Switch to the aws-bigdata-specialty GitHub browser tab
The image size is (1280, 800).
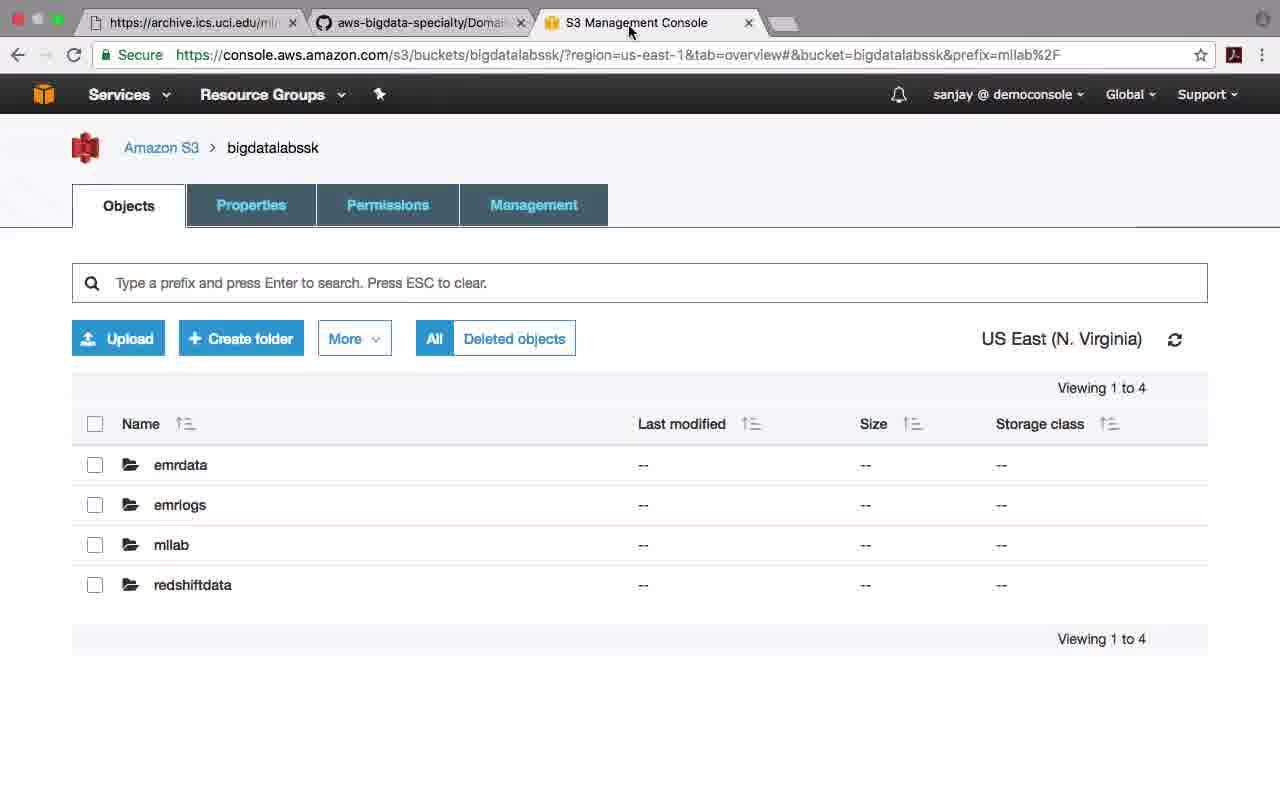[x=420, y=22]
